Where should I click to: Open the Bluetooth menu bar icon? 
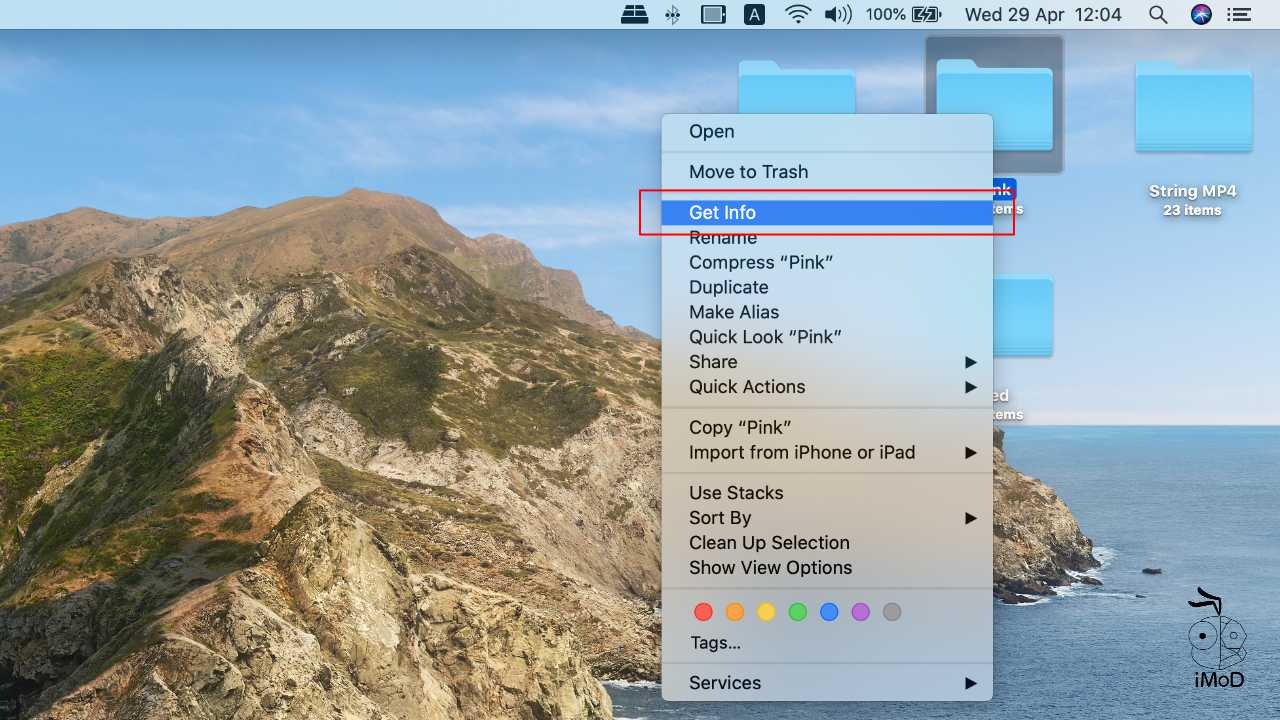[x=673, y=14]
